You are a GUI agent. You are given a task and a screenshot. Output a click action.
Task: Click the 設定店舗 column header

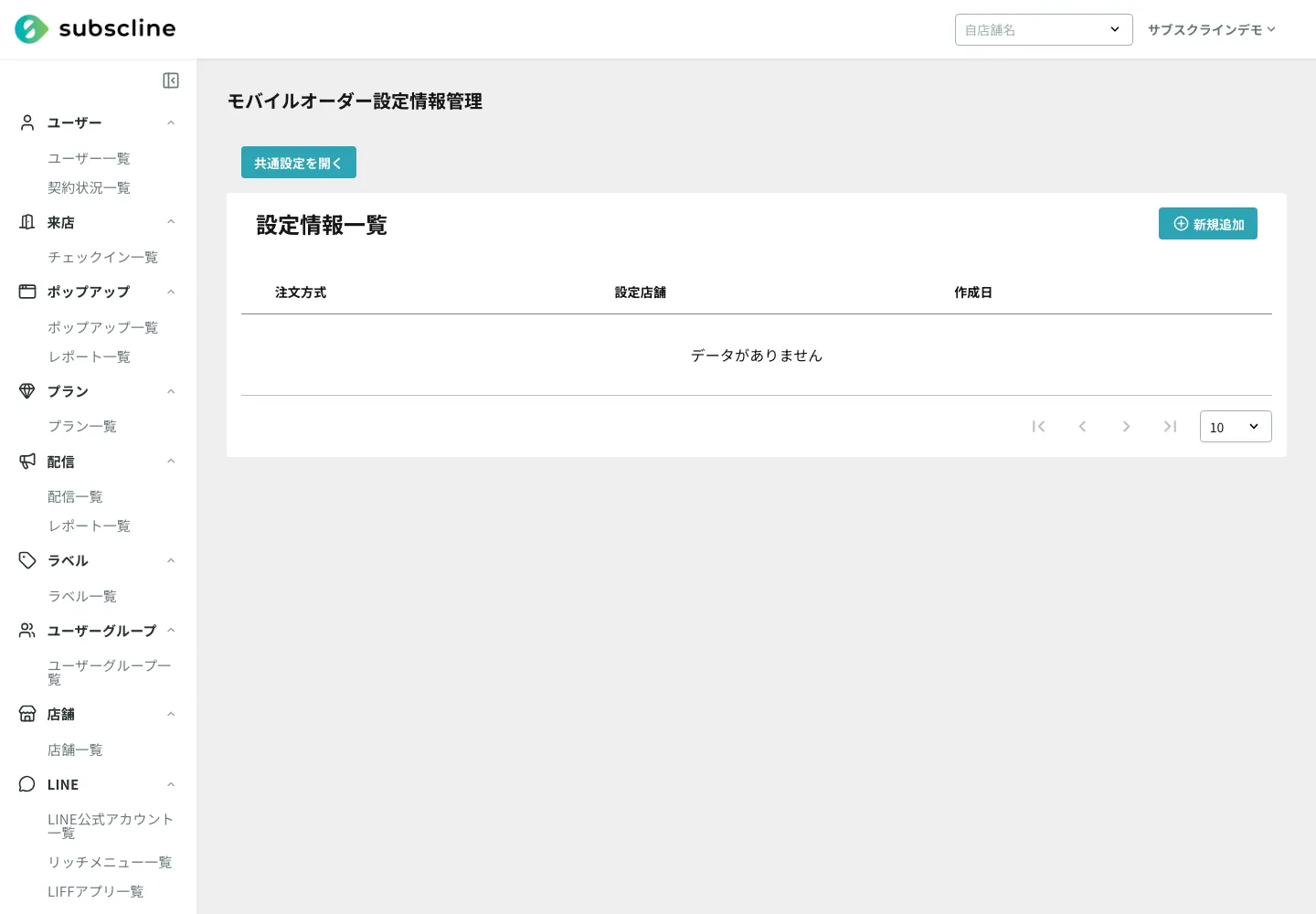point(641,292)
